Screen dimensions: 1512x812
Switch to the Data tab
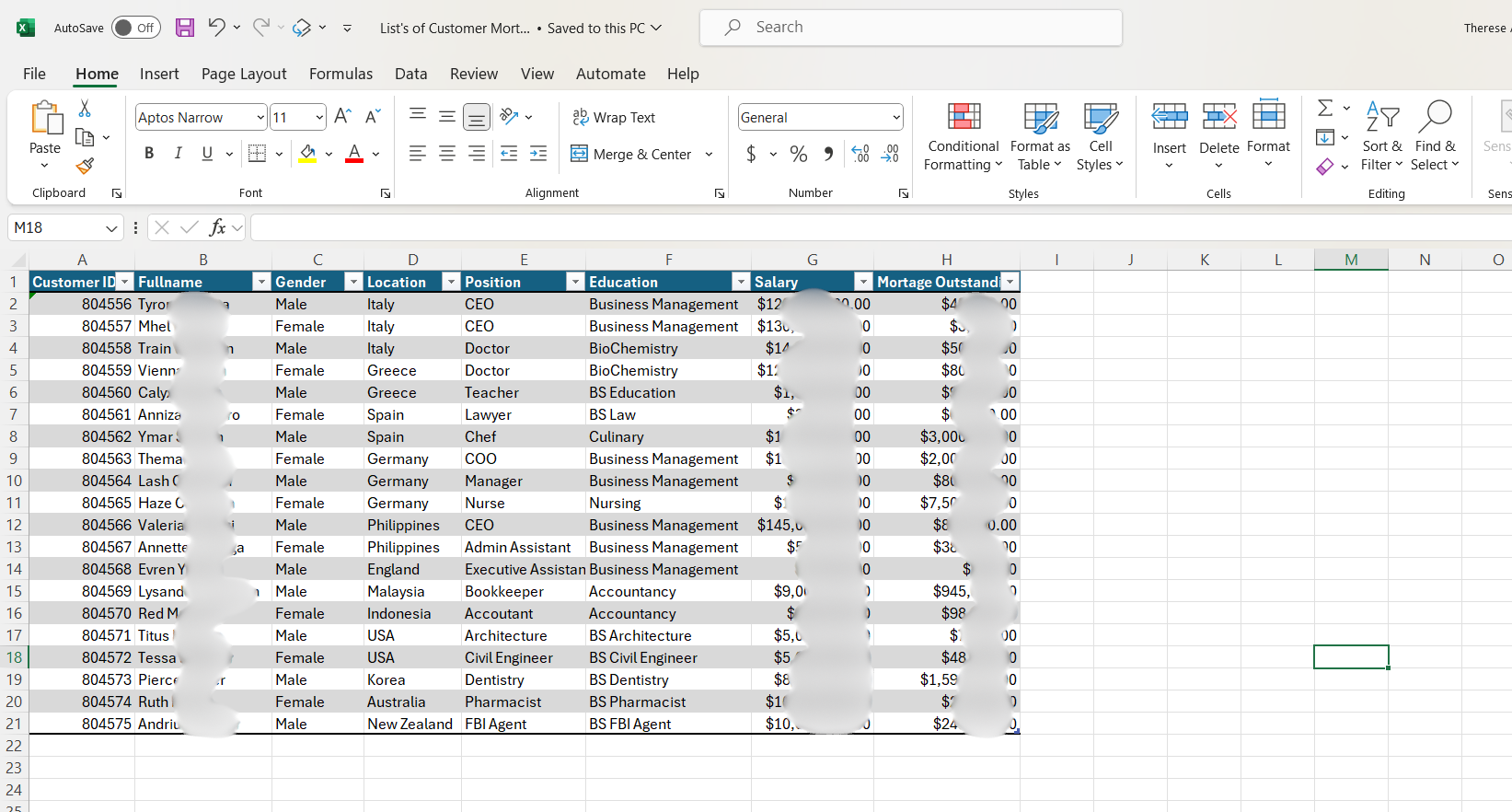[411, 74]
